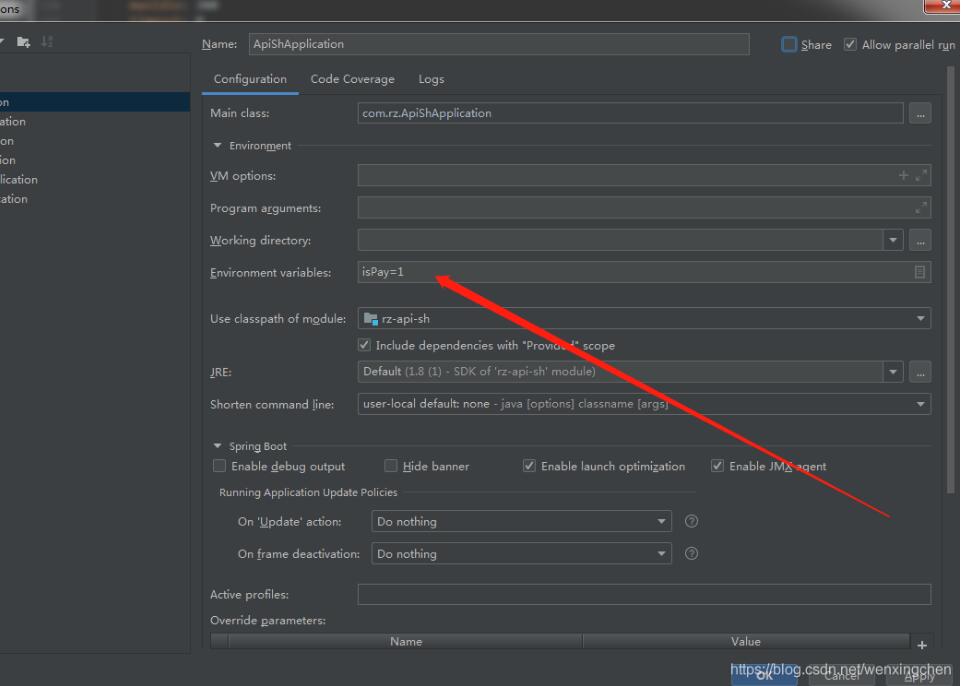Enable the Hide banner checkbox
The image size is (961, 686).
(x=391, y=466)
